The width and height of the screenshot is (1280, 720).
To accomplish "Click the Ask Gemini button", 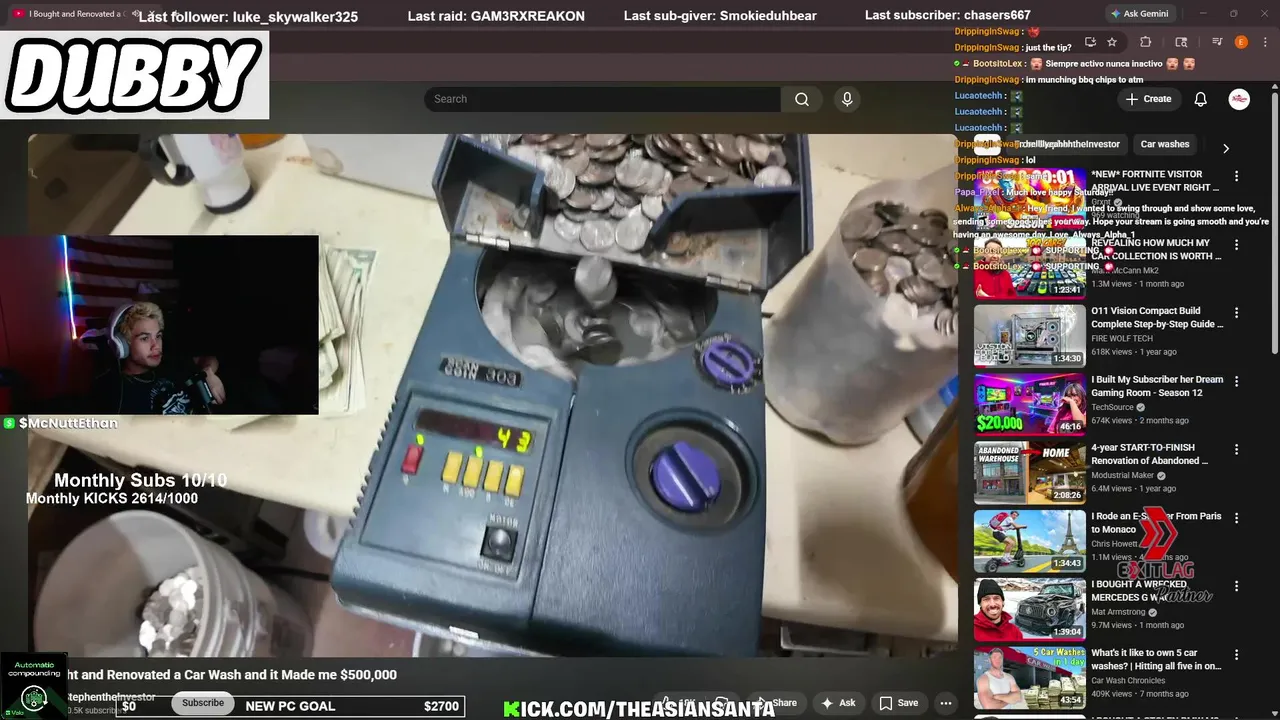I will click(x=1139, y=14).
